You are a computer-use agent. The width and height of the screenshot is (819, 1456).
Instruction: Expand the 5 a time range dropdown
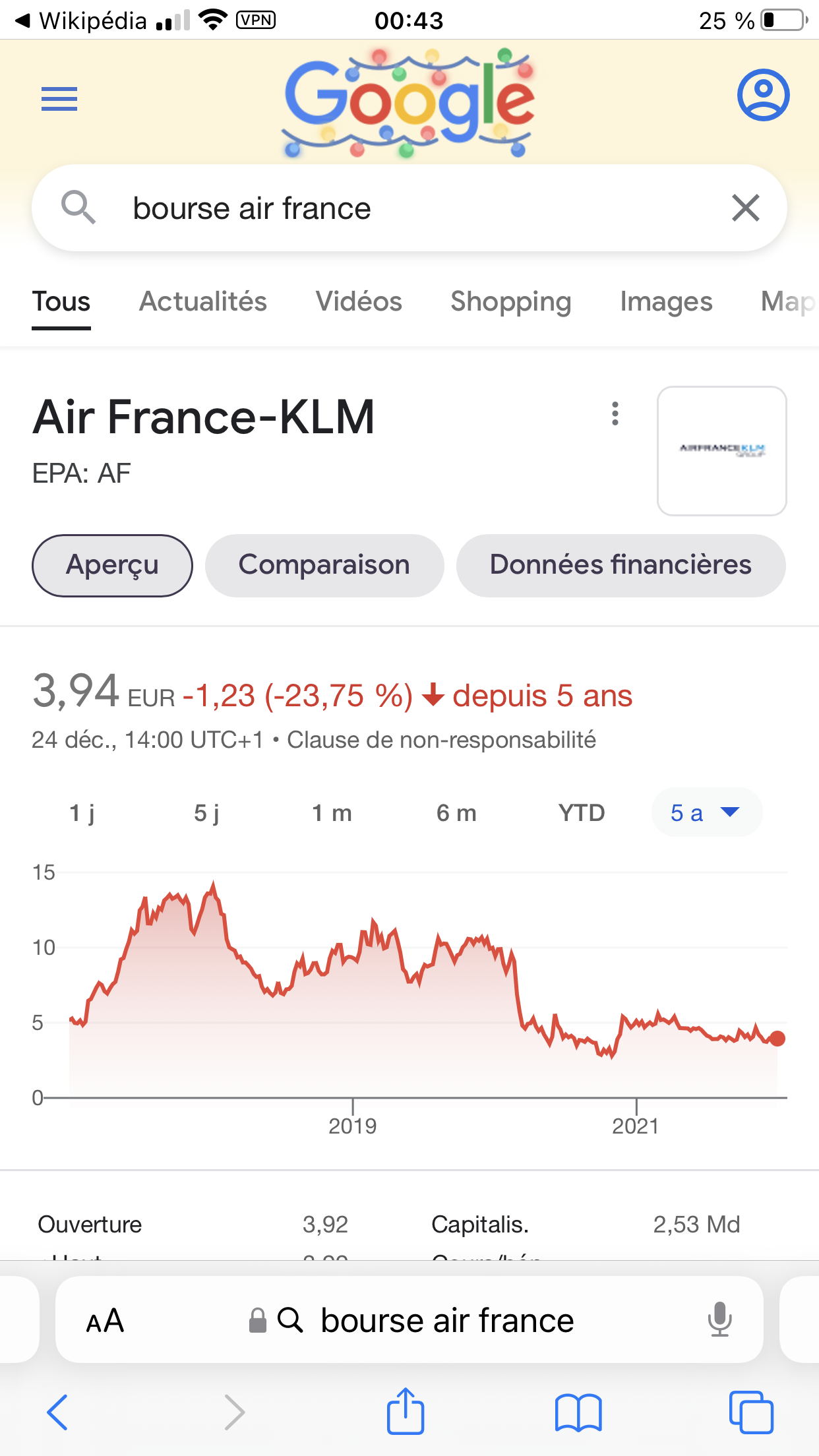[706, 812]
